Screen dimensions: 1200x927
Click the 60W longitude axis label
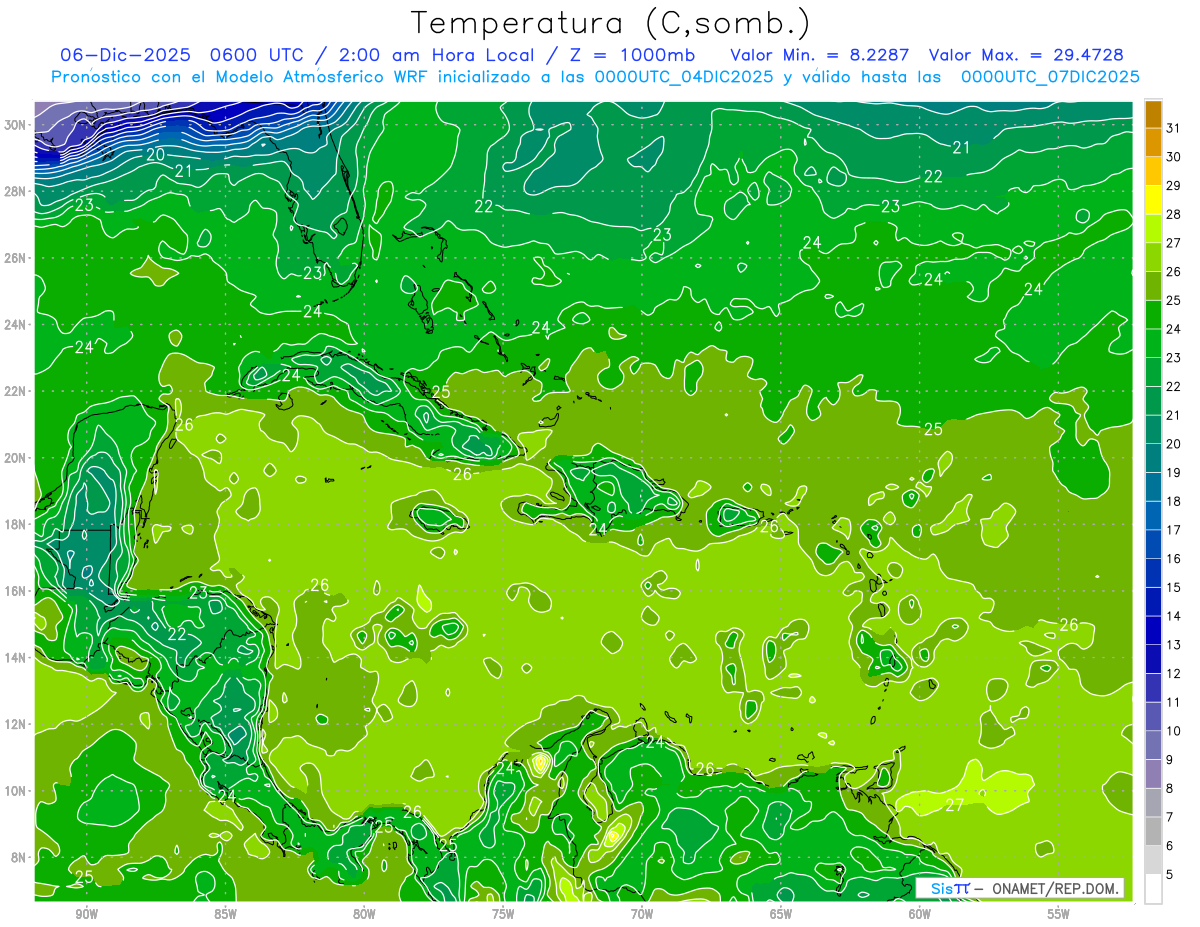coord(920,914)
